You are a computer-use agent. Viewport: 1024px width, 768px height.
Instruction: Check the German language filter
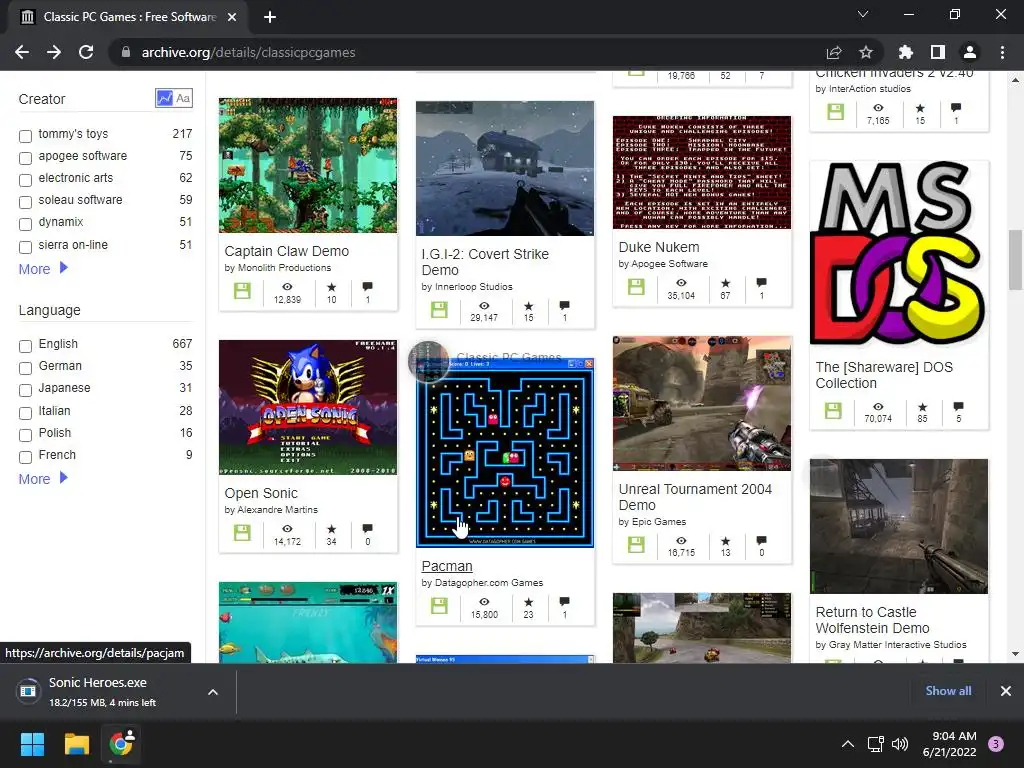tap(25, 368)
